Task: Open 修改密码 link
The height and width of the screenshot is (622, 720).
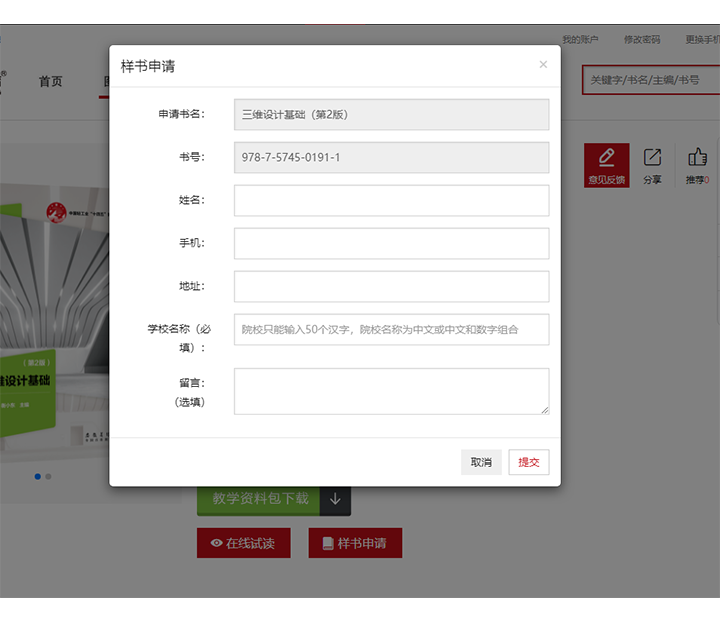Action: pyautogui.click(x=642, y=39)
